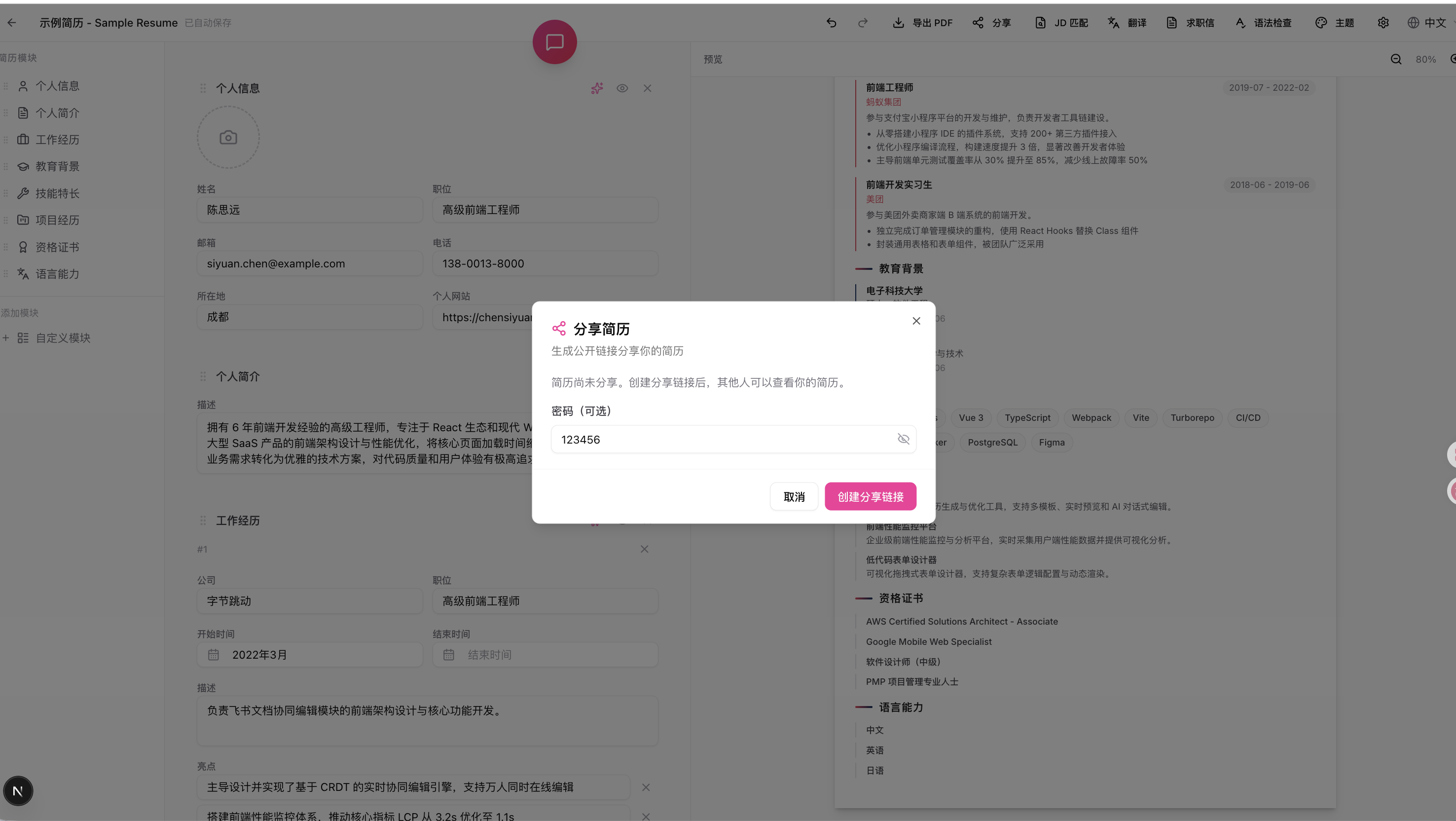Click the 创建分享链接 button
Screen dimensions: 1456x821
point(870,496)
